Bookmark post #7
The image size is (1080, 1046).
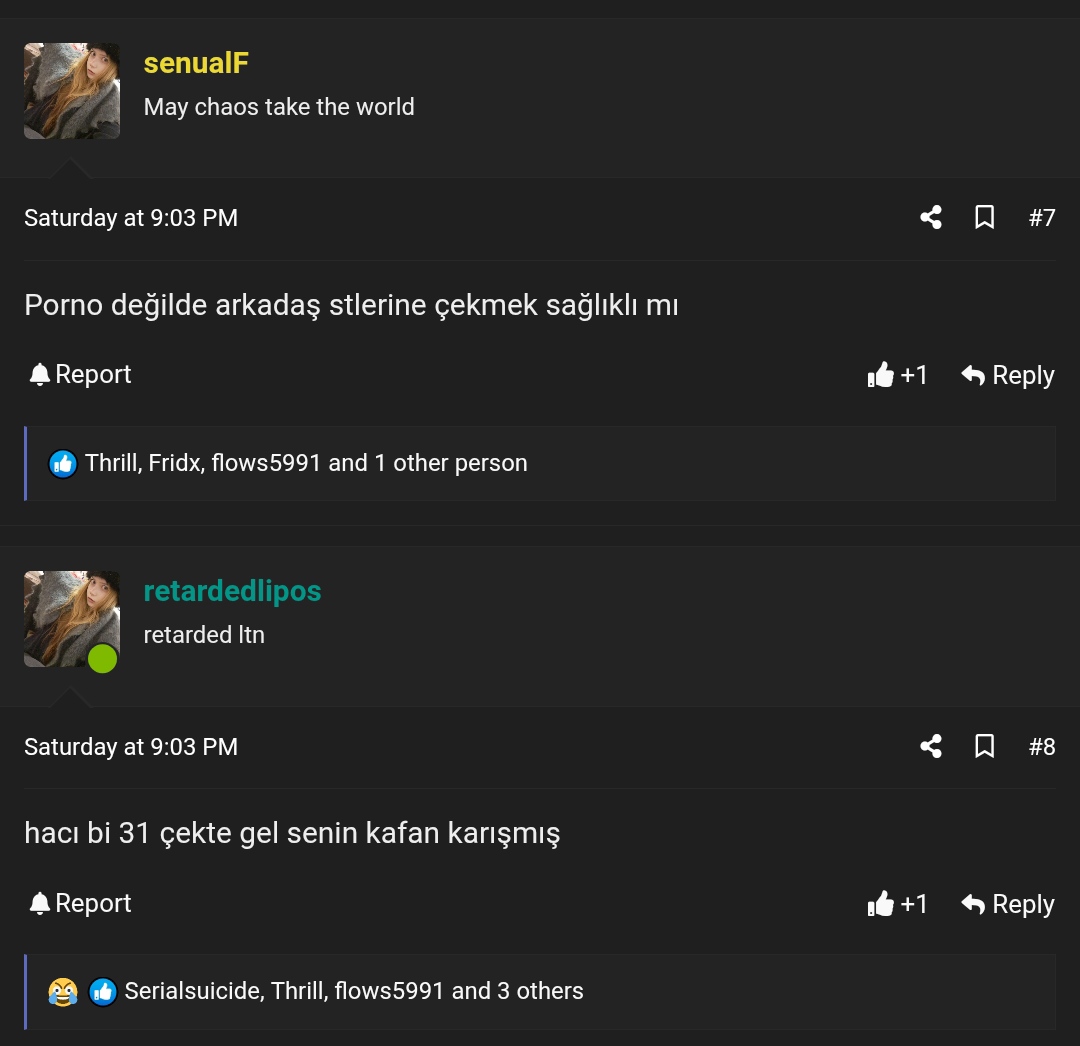(984, 217)
